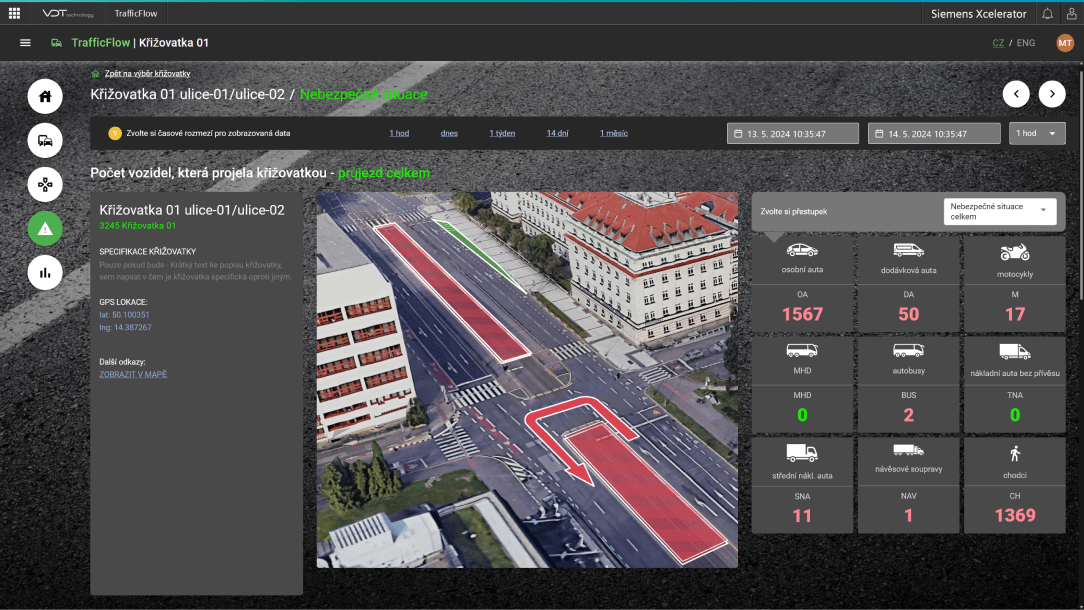Screen dimensions: 1084x610
Task: Select the 1 týden time range
Action: 502,133
